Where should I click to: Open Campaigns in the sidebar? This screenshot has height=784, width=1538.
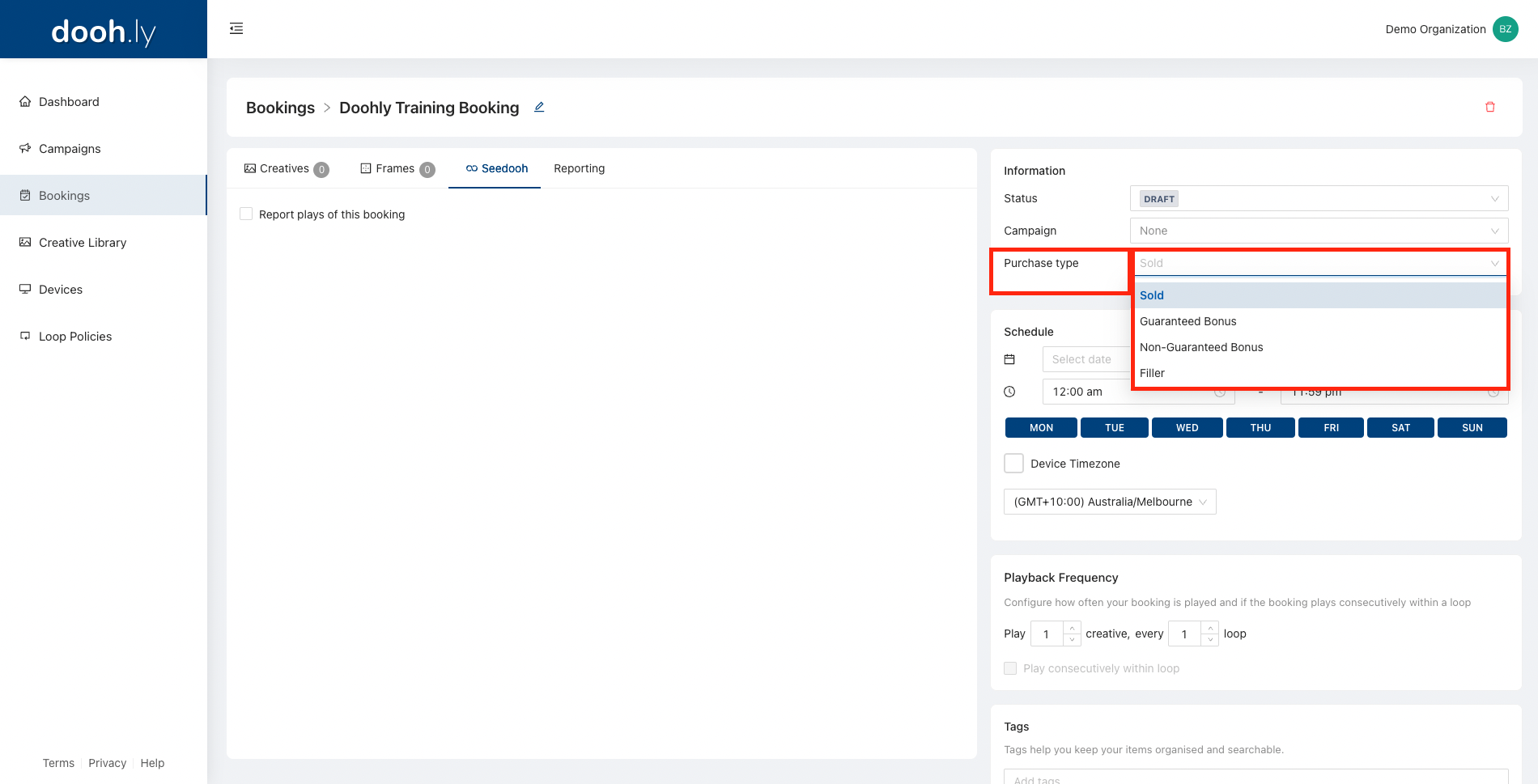[x=104, y=149]
